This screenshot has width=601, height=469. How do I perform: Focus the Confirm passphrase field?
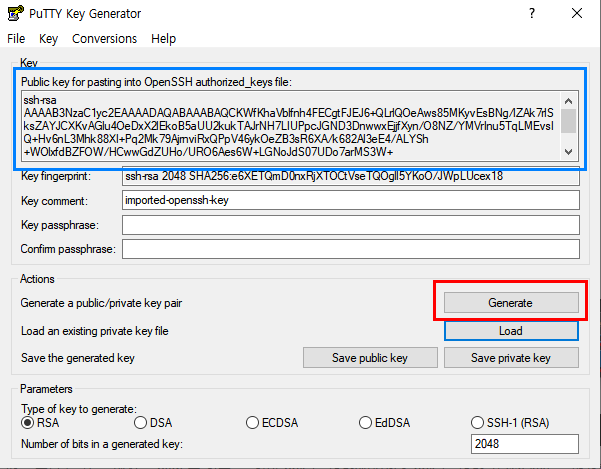pos(351,249)
